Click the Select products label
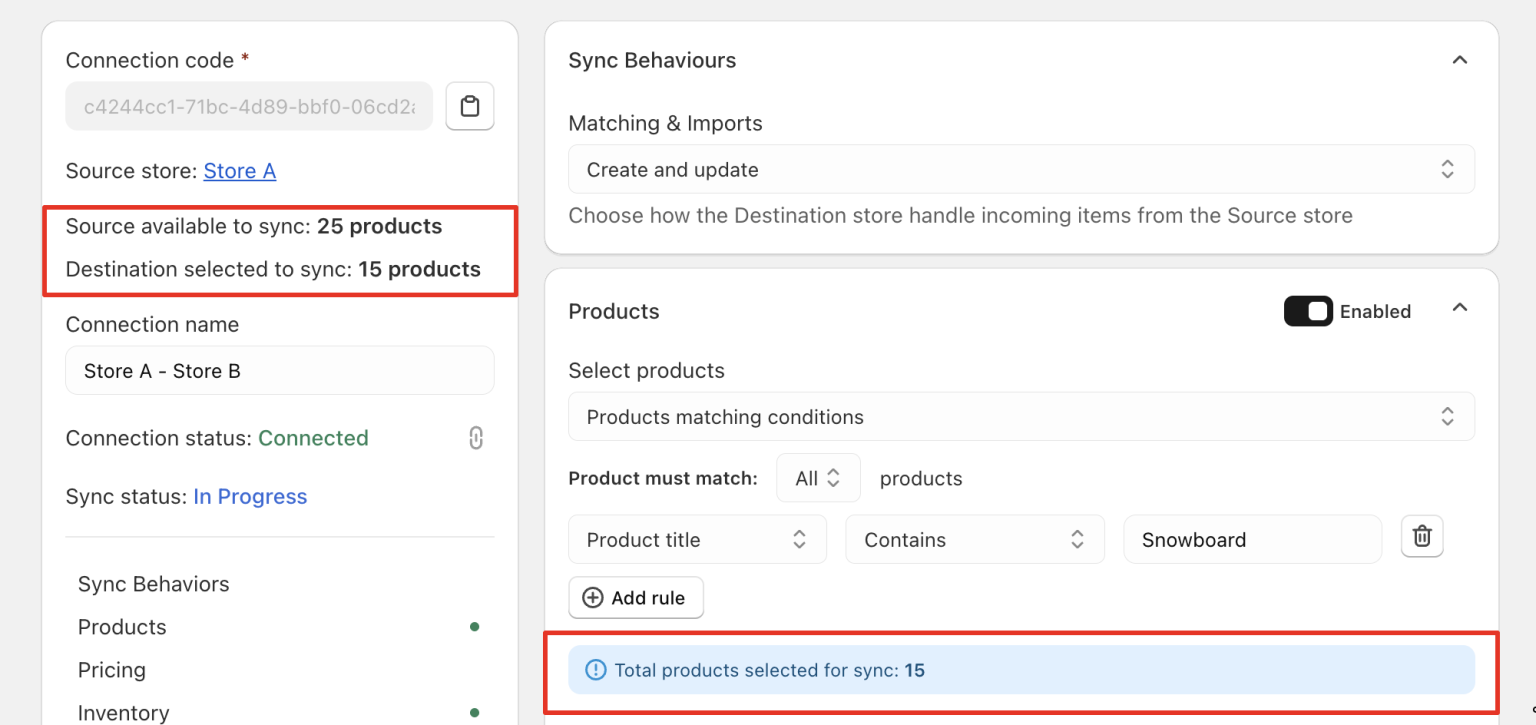 (647, 370)
